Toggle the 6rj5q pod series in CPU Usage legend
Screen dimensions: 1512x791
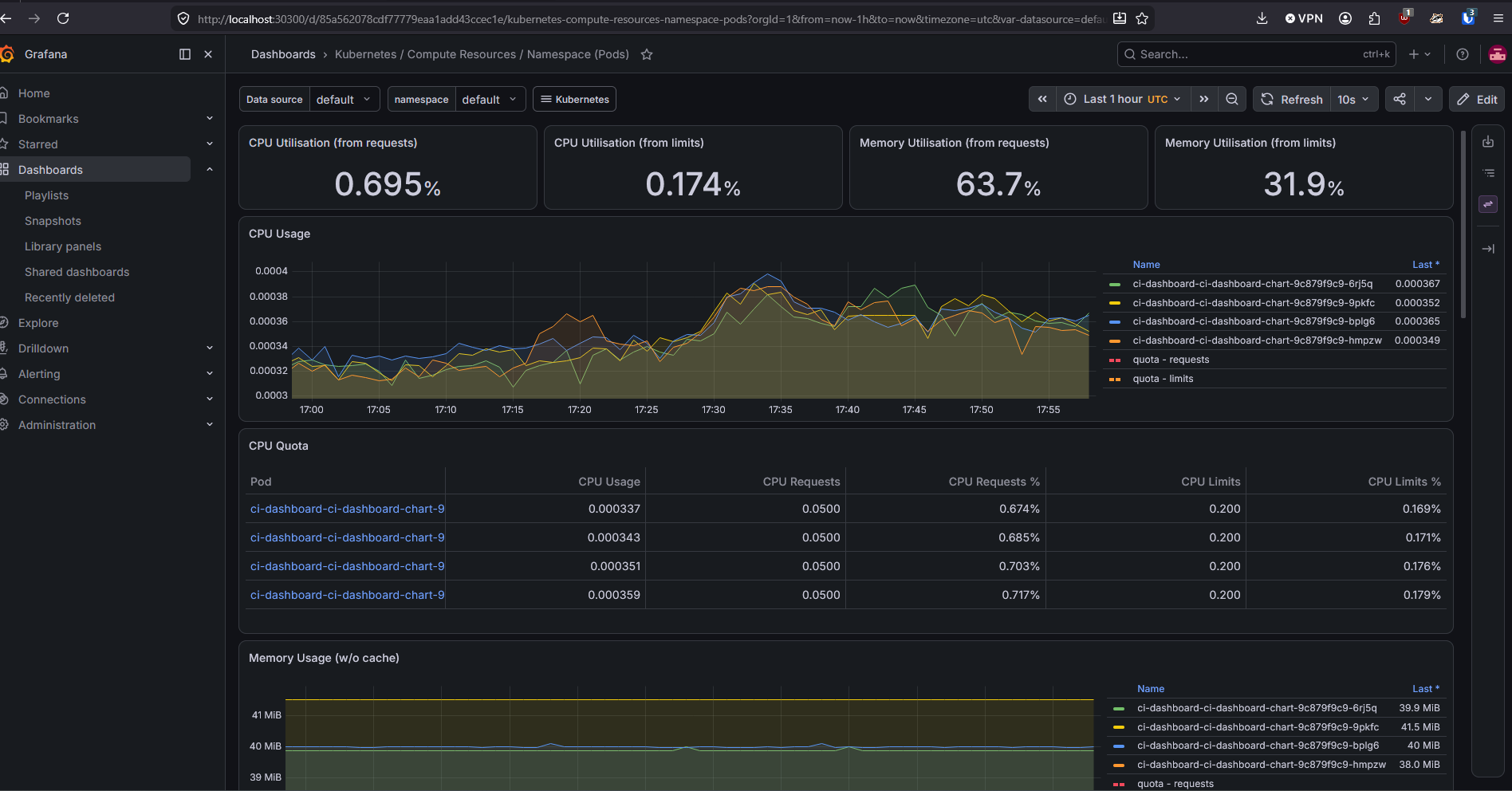[x=1252, y=284]
